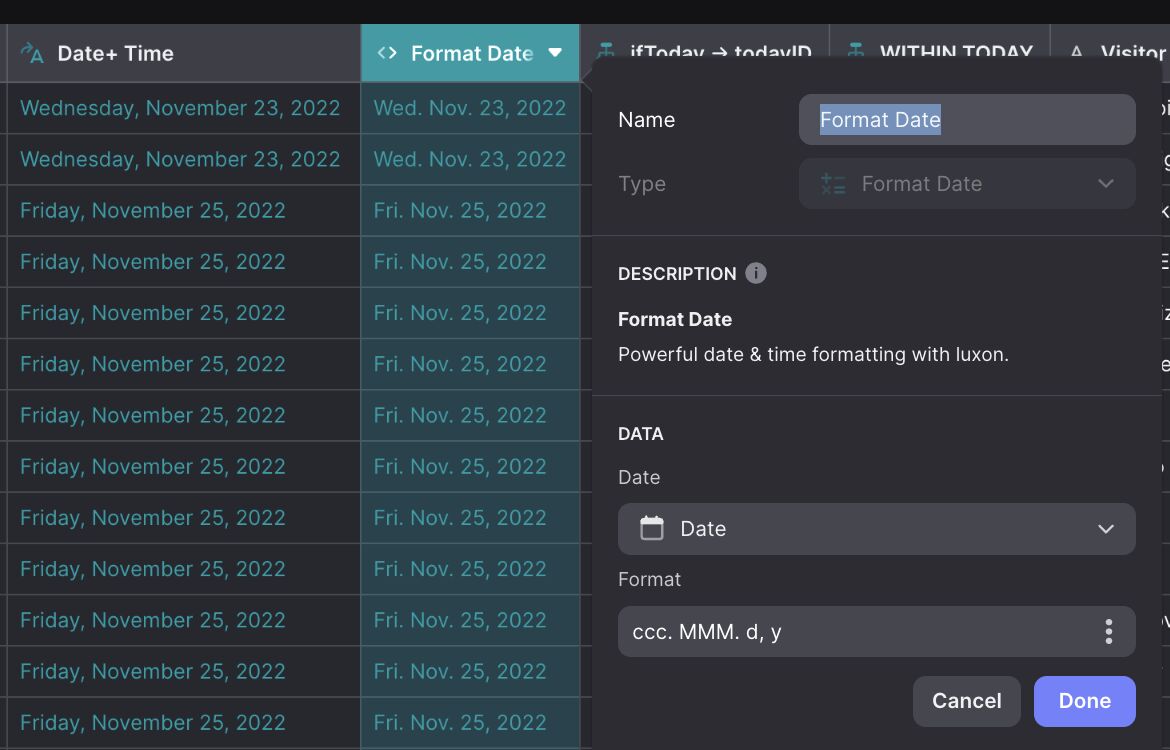Click the ifToday → todayID column icon
The height and width of the screenshot is (750, 1170).
coord(605,50)
